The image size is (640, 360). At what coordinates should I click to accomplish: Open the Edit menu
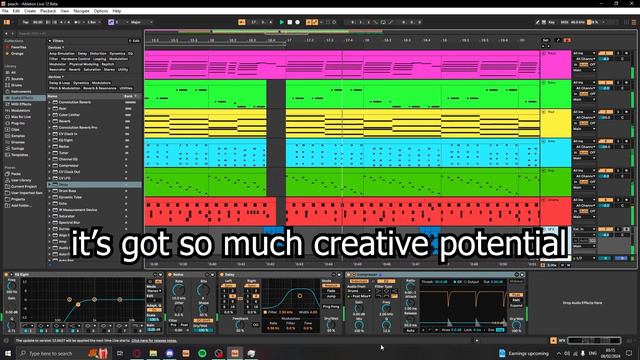tap(16, 11)
